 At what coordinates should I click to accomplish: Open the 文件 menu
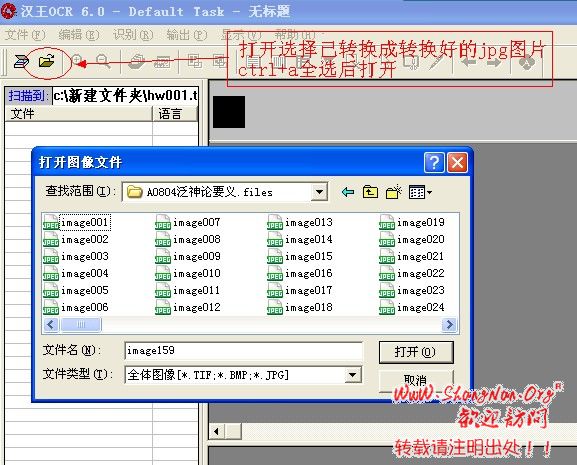(x=25, y=35)
